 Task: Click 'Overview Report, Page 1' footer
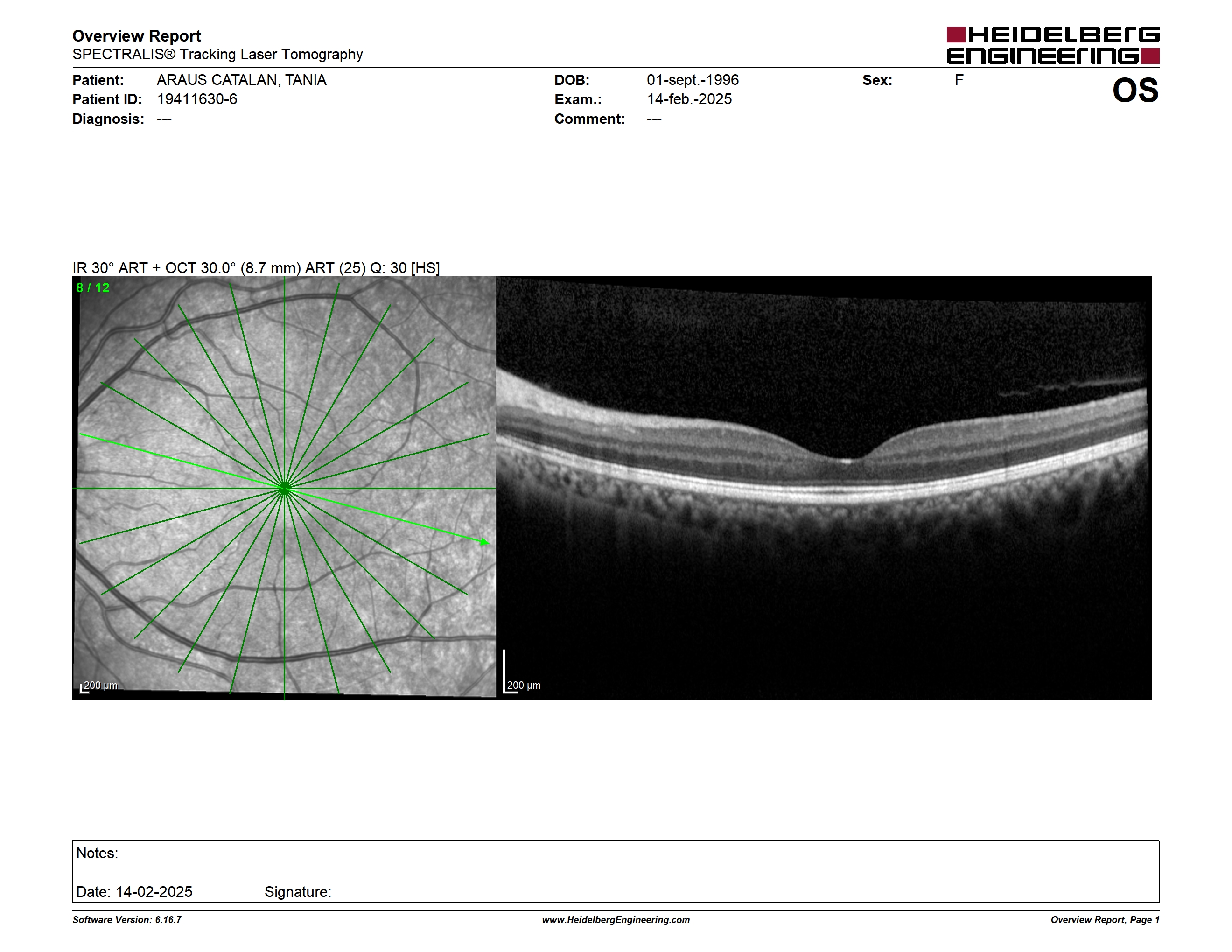(x=1105, y=920)
